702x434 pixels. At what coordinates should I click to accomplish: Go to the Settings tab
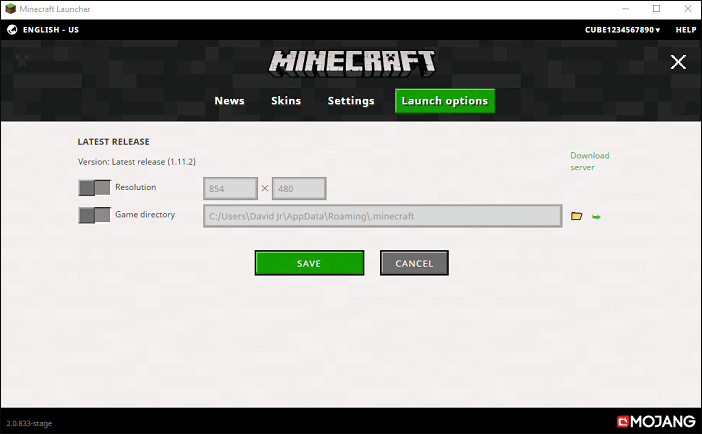click(x=351, y=101)
